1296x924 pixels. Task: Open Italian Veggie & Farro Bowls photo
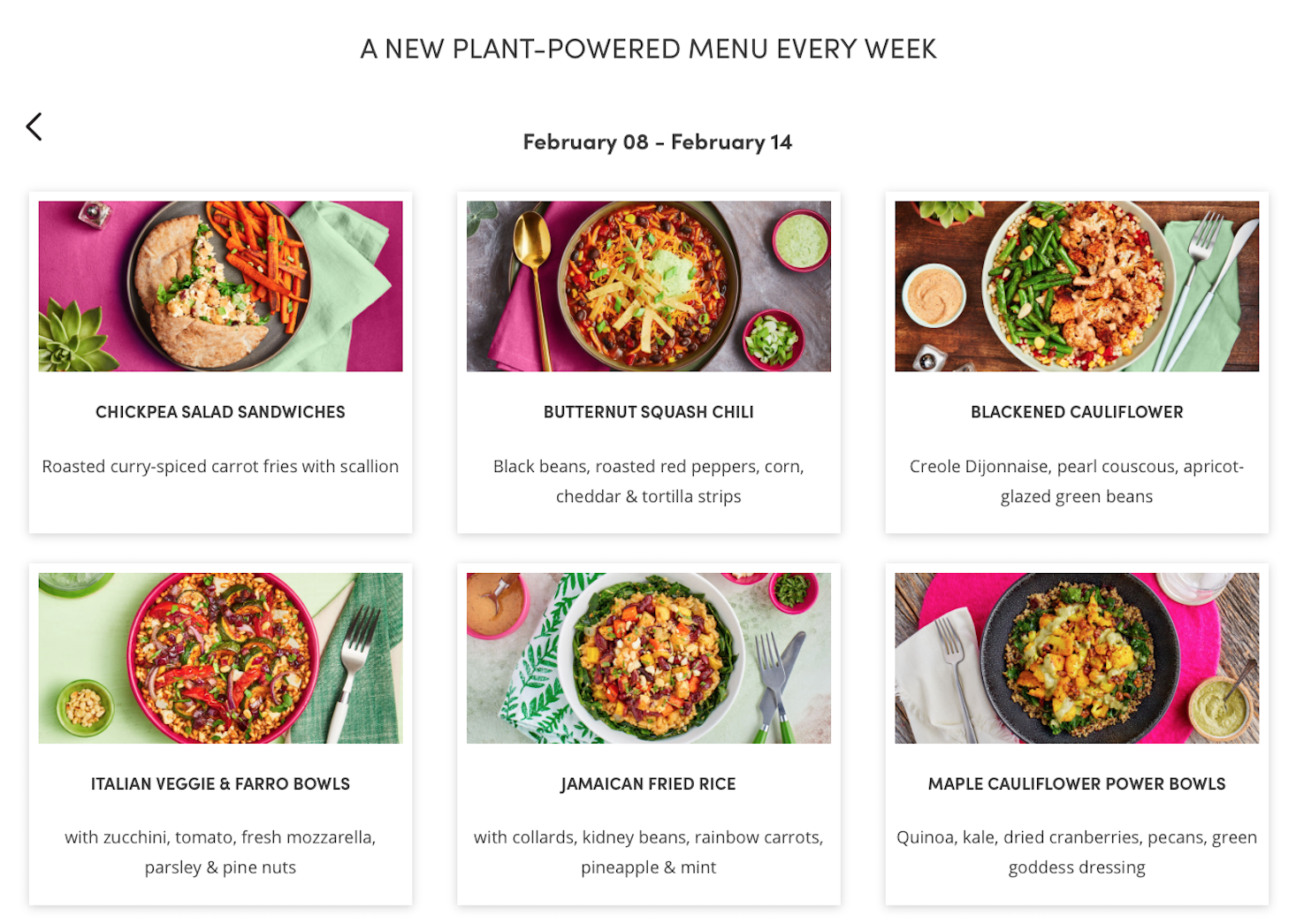[x=220, y=658]
